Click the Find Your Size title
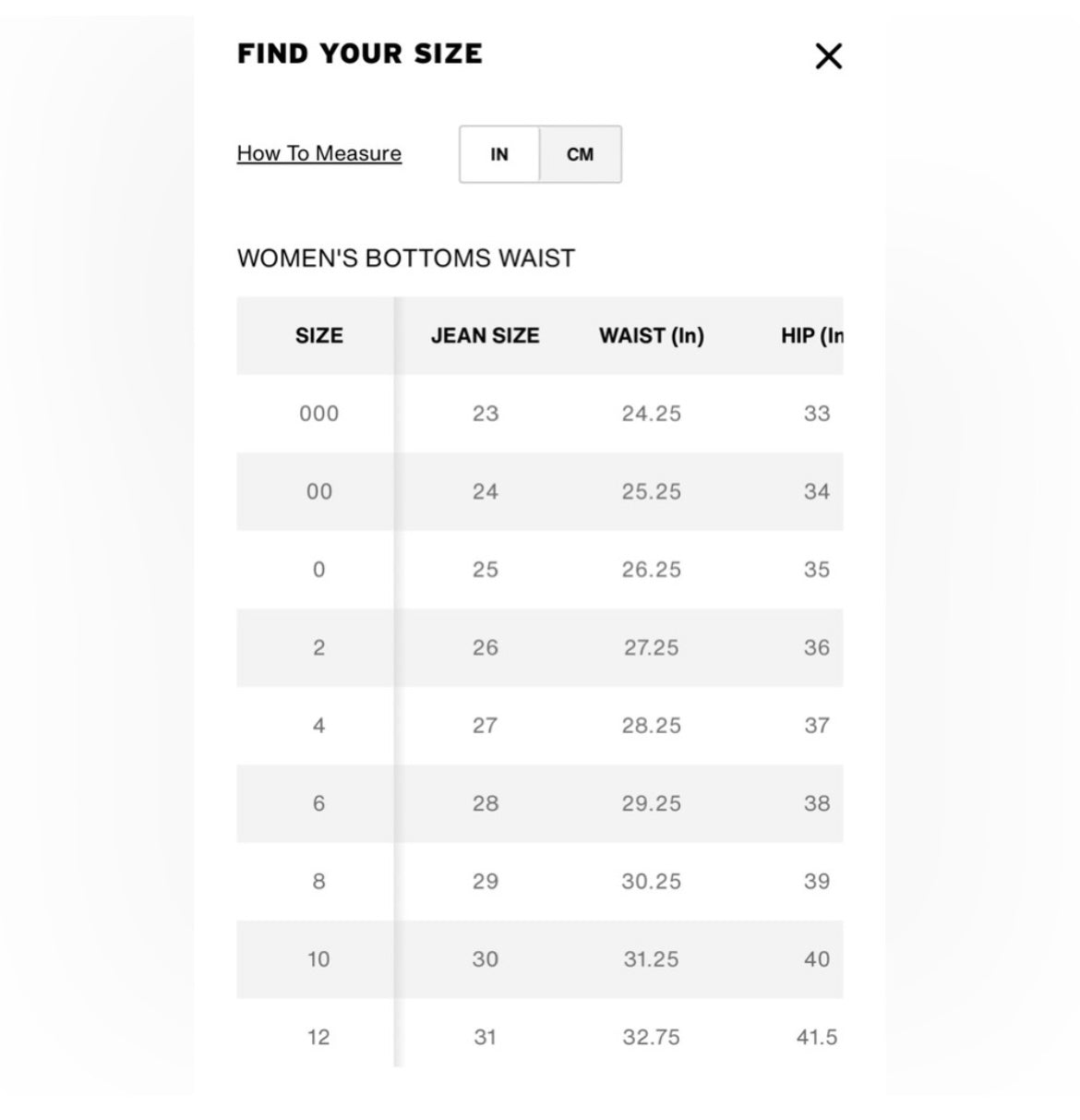This screenshot has height=1120, width=1080. (x=359, y=54)
